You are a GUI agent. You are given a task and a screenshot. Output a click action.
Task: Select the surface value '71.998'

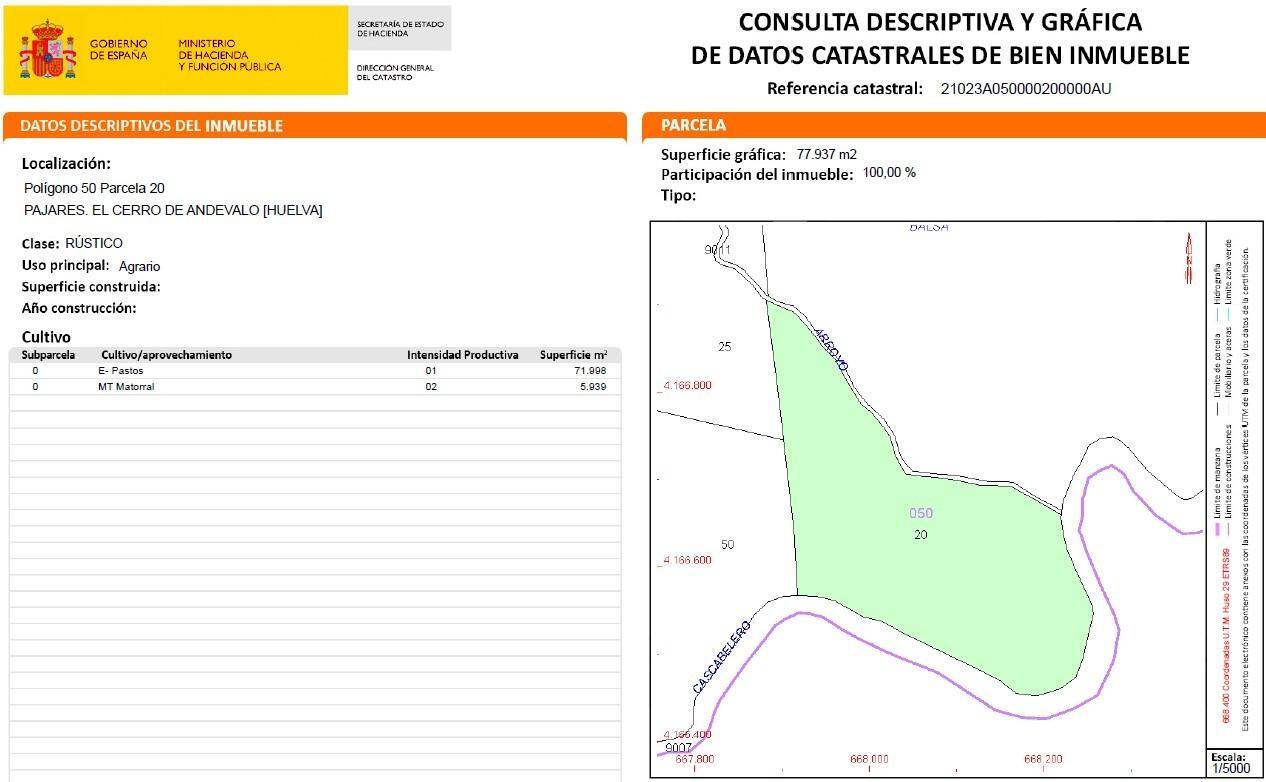[x=590, y=371]
